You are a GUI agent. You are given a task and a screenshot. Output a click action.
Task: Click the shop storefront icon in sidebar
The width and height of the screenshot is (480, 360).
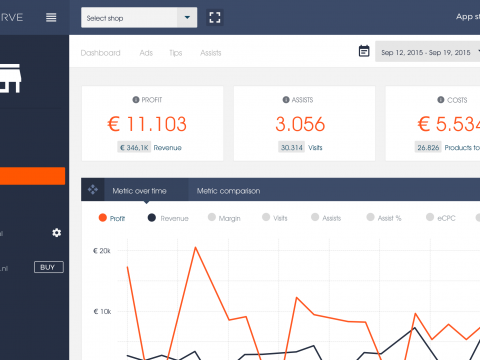[10, 78]
